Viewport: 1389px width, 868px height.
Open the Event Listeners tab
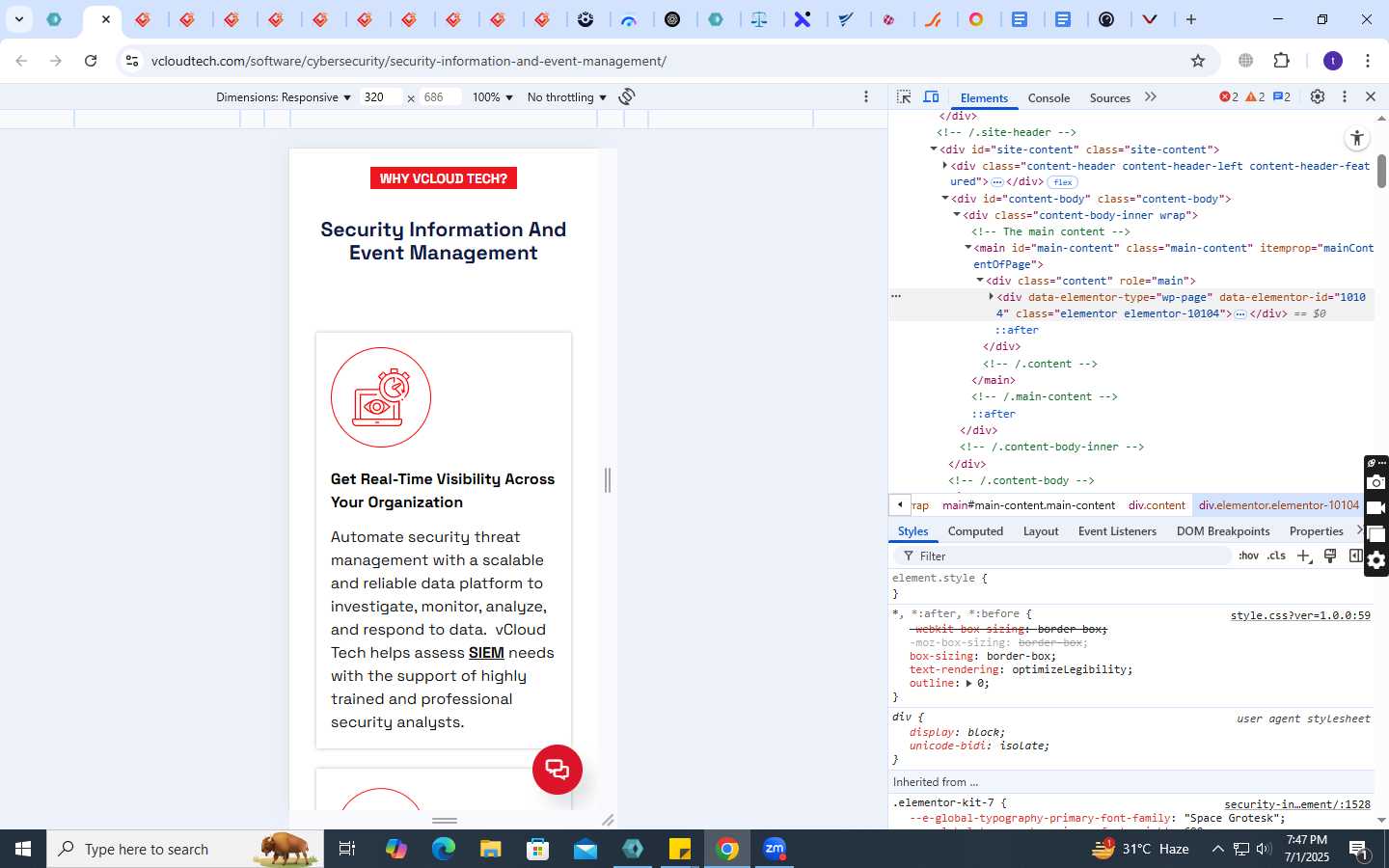click(x=1117, y=531)
